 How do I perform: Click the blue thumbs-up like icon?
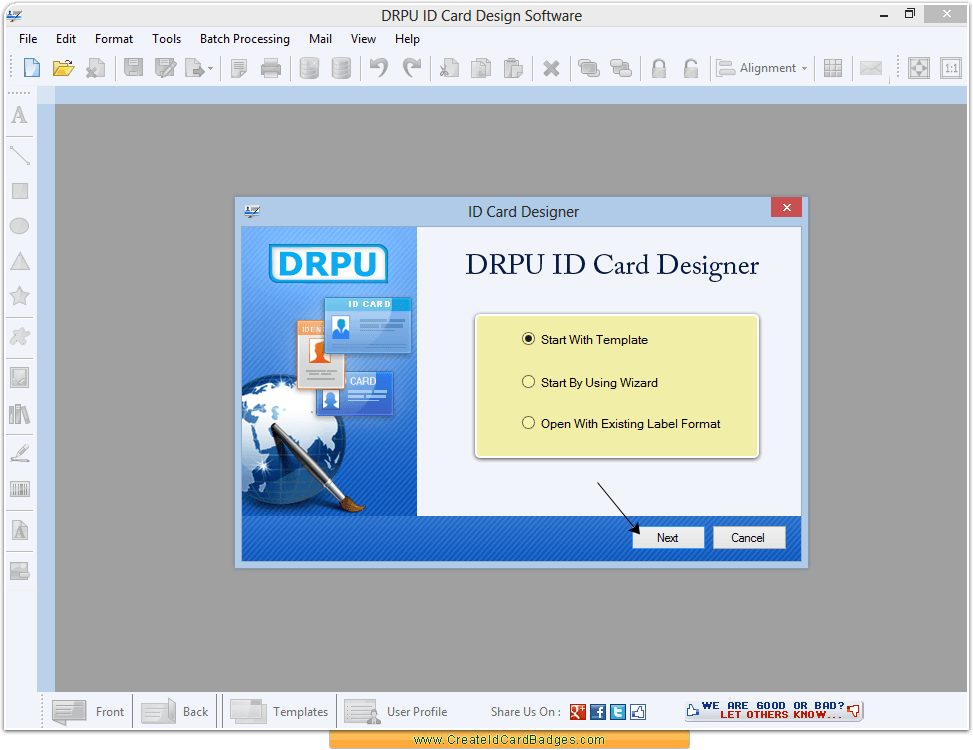click(638, 712)
